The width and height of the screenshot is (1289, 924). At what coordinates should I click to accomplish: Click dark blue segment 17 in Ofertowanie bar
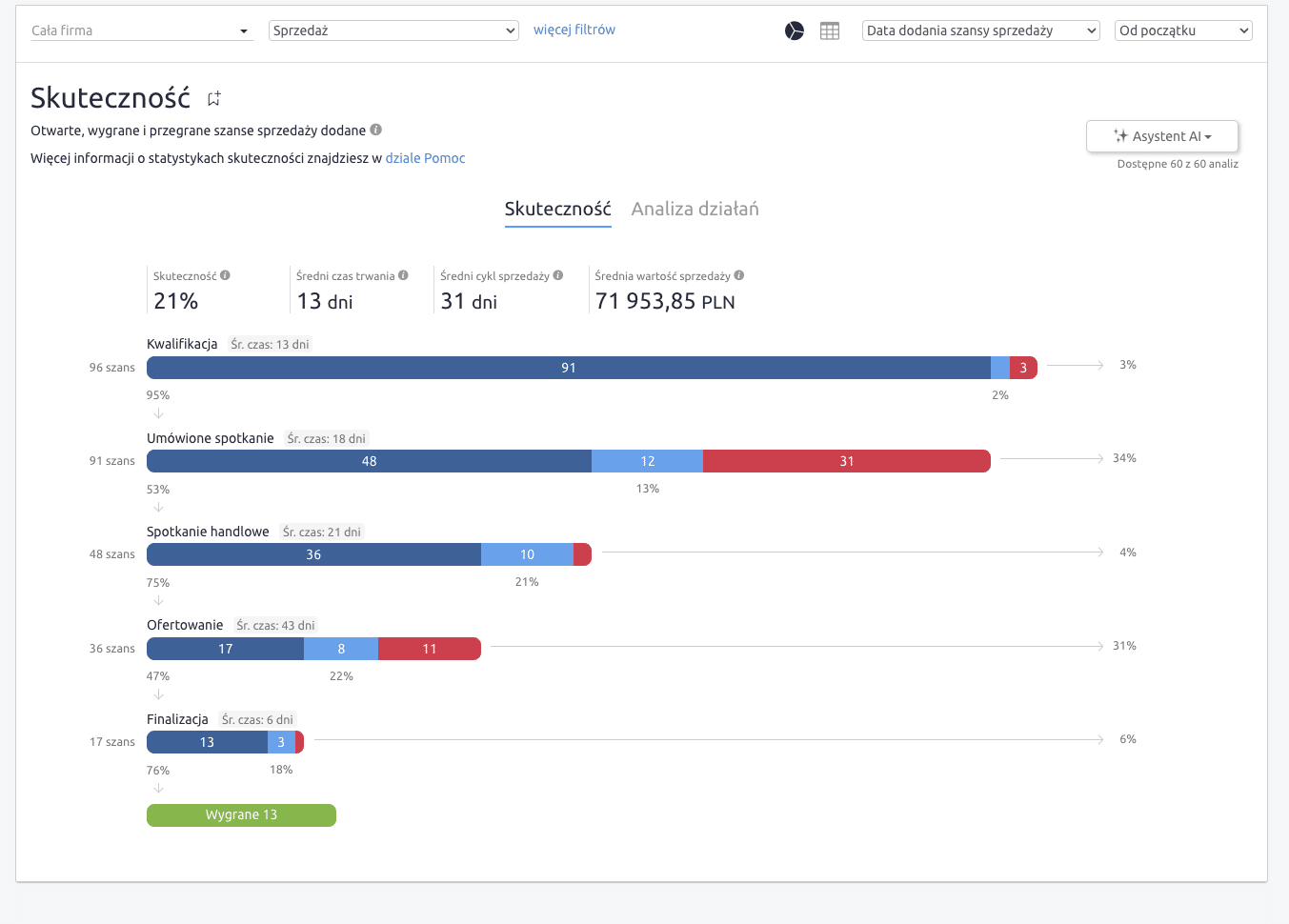pos(225,649)
